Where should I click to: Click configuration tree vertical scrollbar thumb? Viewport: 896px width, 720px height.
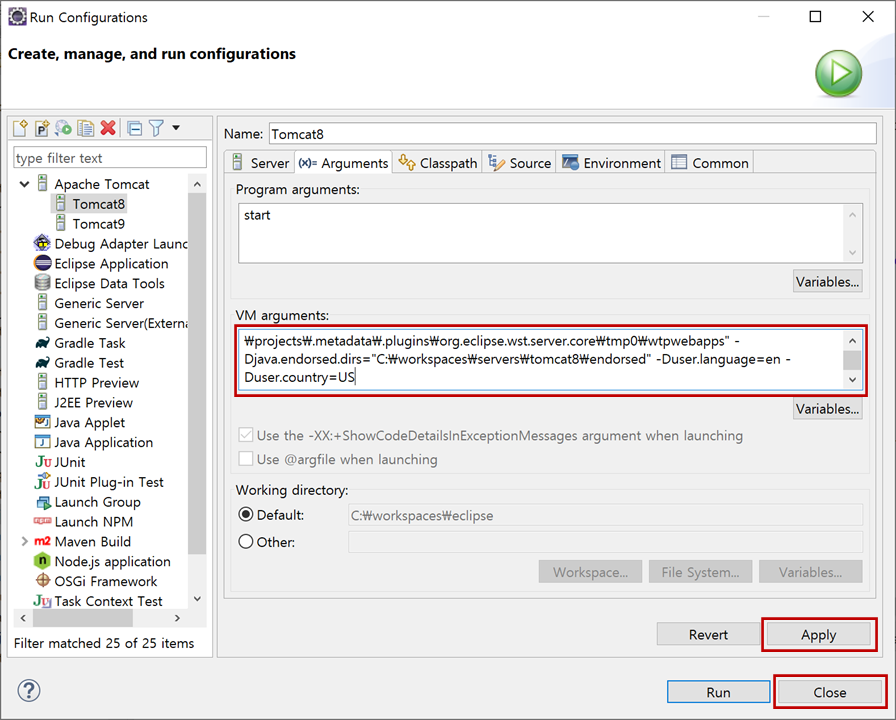tap(197, 373)
